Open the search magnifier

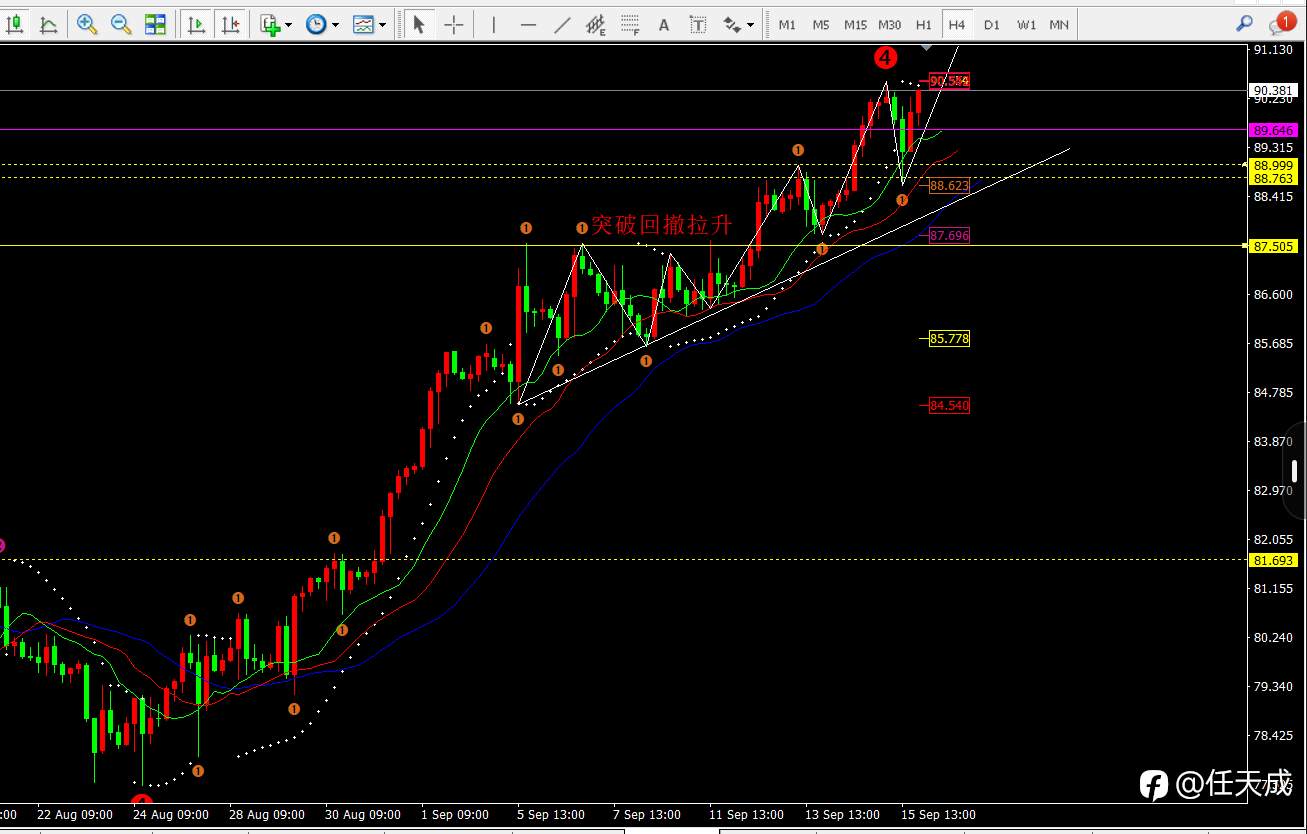coord(1244,23)
